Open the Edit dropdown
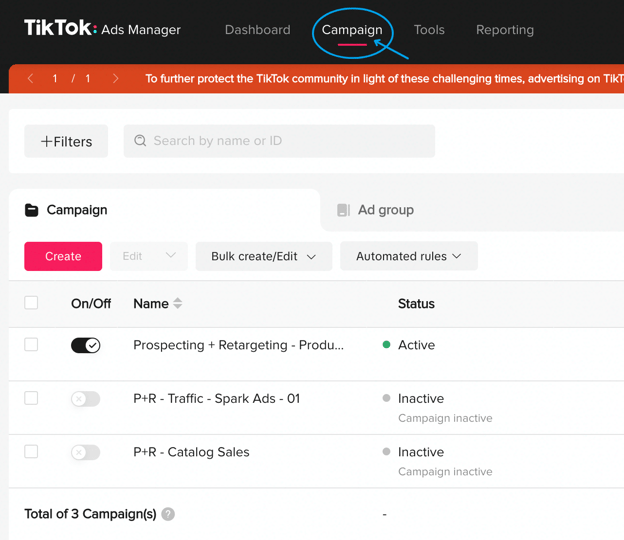Viewport: 624px width, 540px height. click(149, 256)
